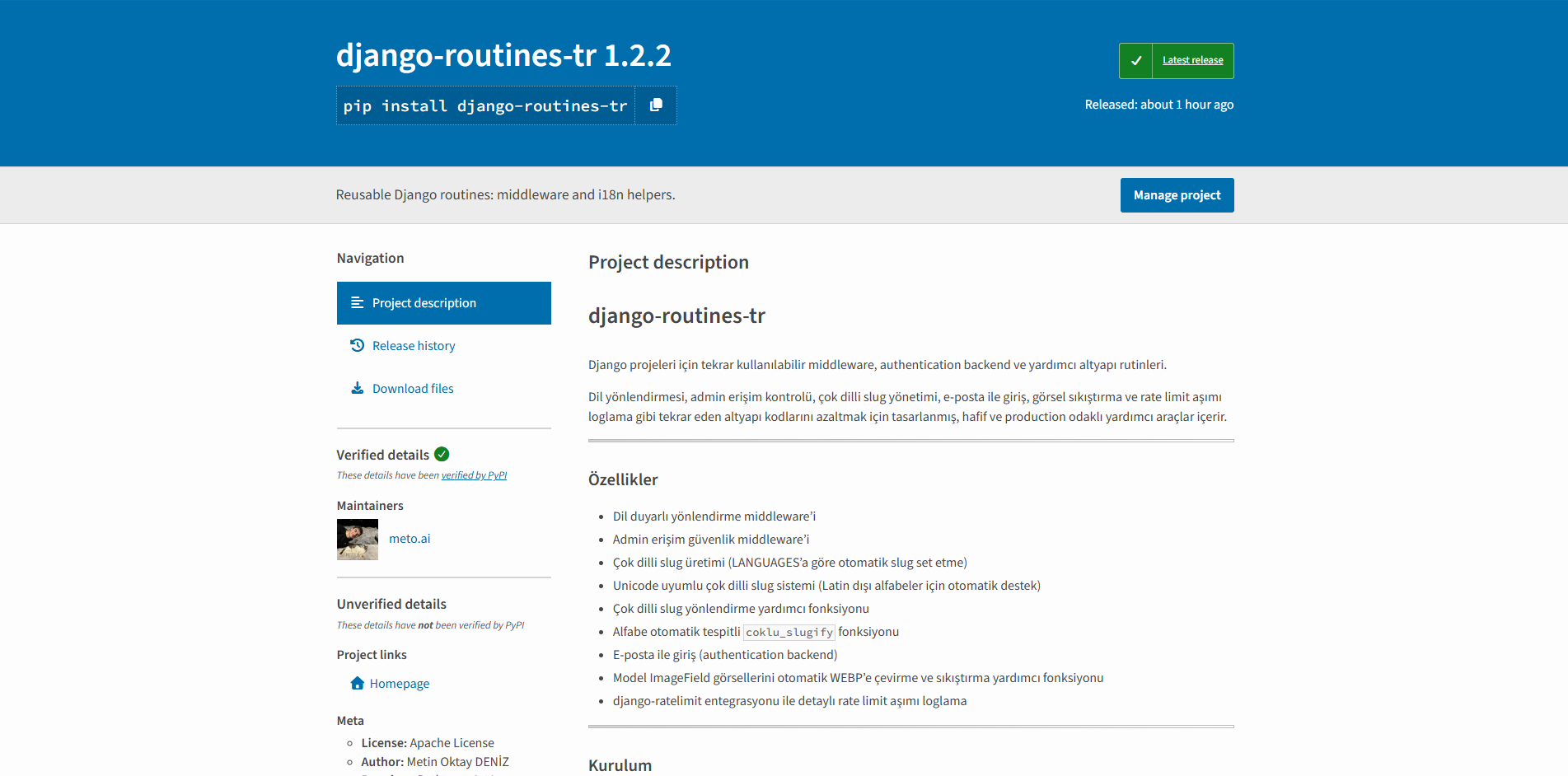Click the 'License: Apache License' entry

pyautogui.click(x=428, y=743)
